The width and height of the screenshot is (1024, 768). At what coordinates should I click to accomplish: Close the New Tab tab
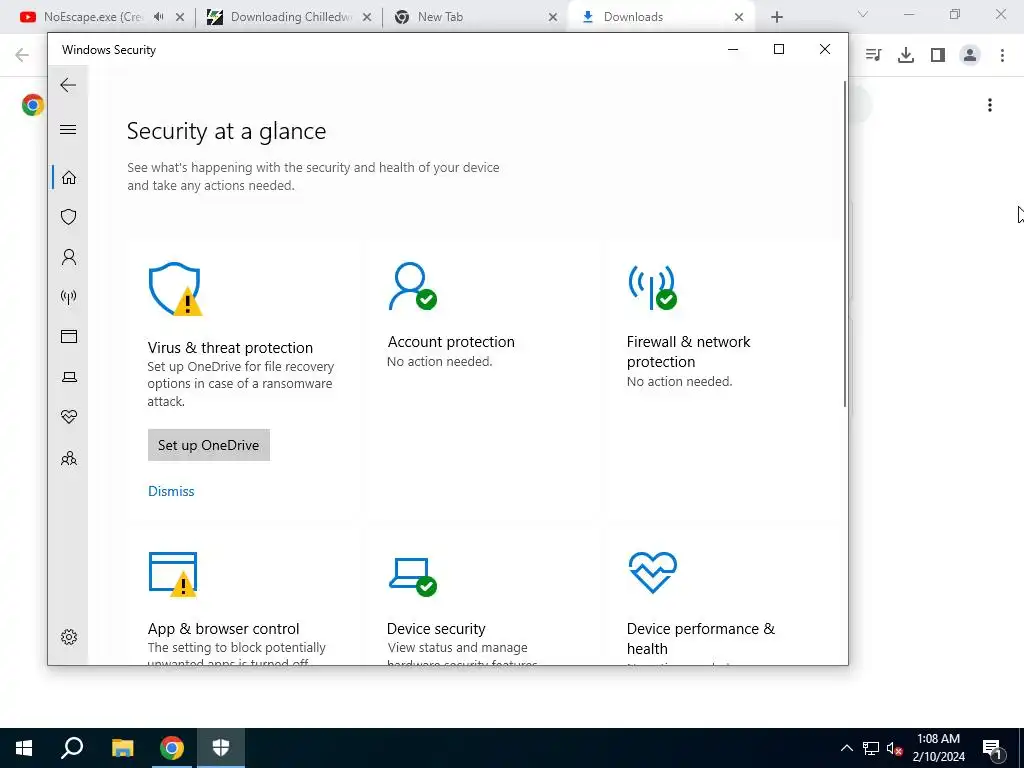pyautogui.click(x=552, y=17)
